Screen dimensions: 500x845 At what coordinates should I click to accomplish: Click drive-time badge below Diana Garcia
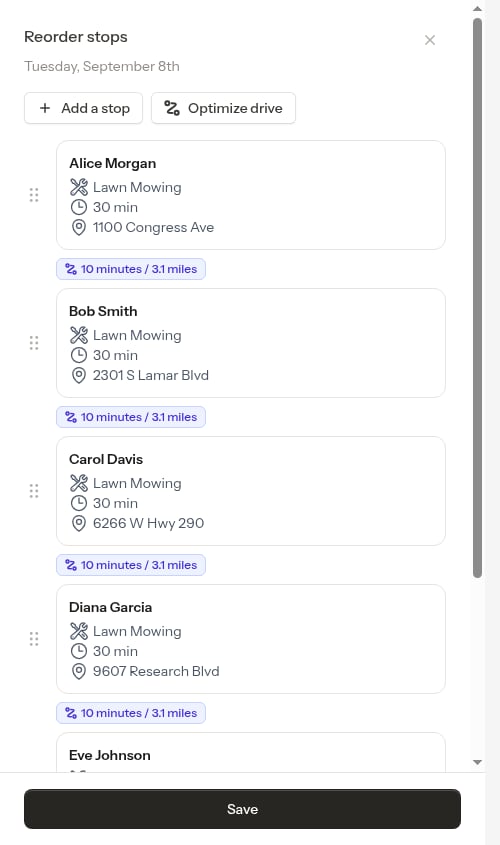coord(131,713)
